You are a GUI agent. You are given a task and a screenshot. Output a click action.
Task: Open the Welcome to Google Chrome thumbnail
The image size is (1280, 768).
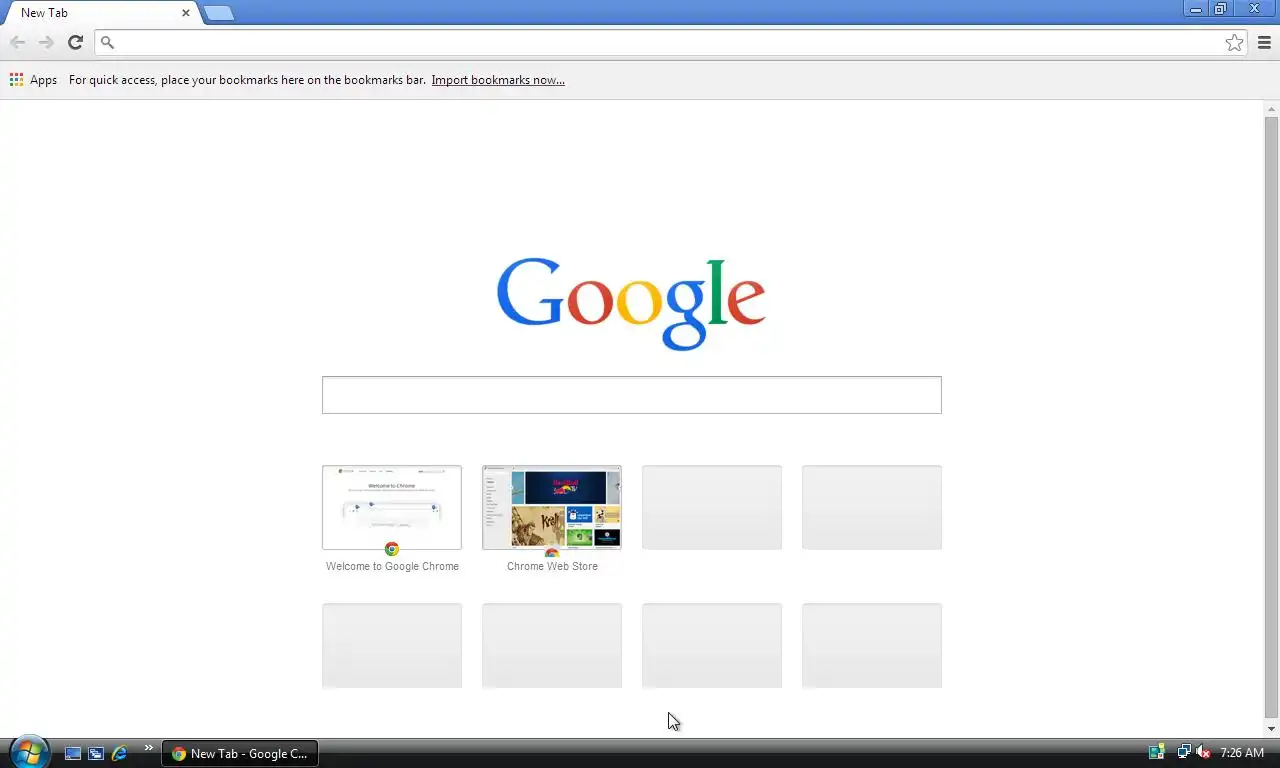pyautogui.click(x=392, y=507)
